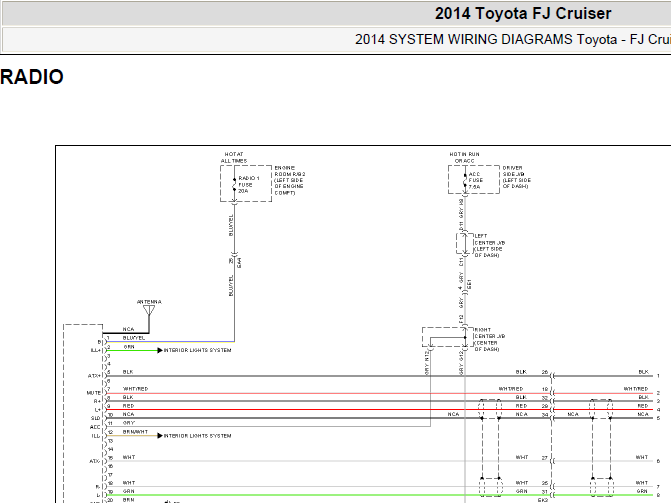Viewport: 671px width, 503px height.
Task: Click the arrowhead on the green ILL+ wire
Action: pos(160,350)
